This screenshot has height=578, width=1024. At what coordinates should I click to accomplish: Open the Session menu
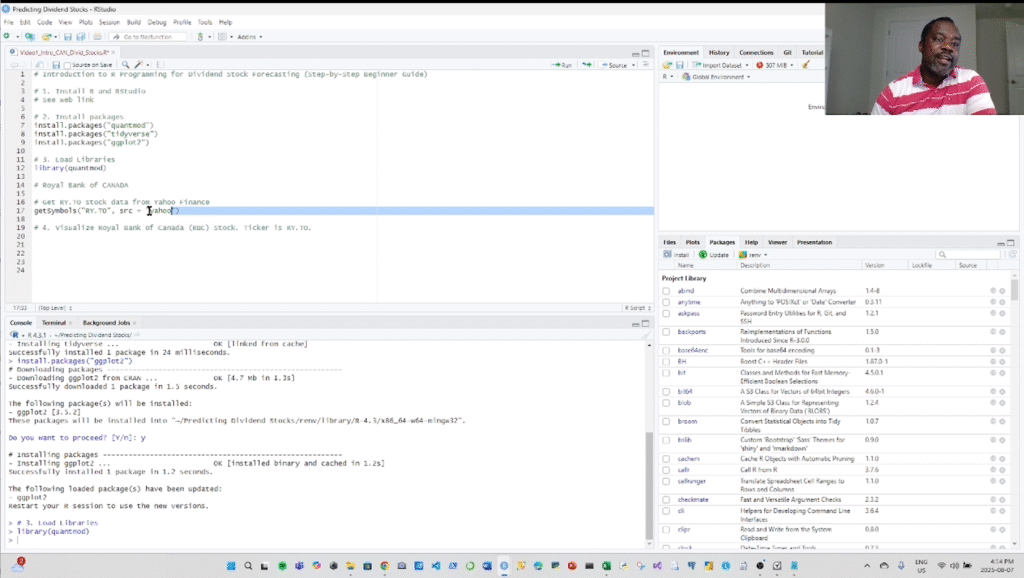109,21
